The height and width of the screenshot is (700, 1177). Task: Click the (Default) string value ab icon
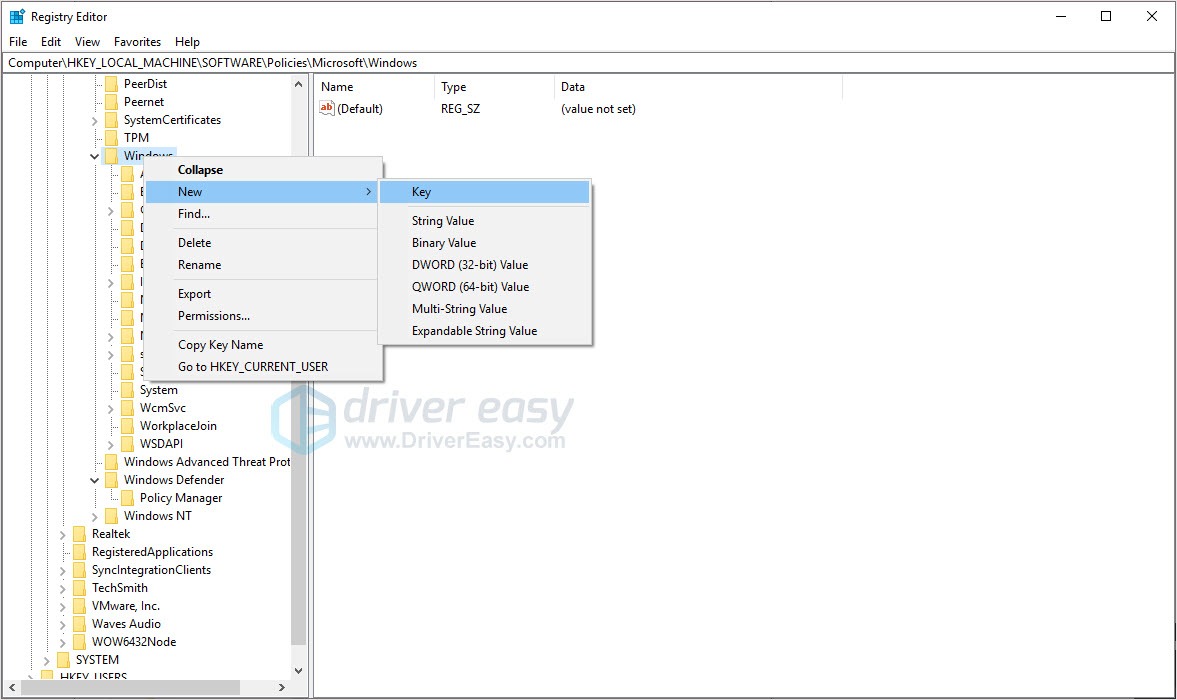(x=327, y=109)
